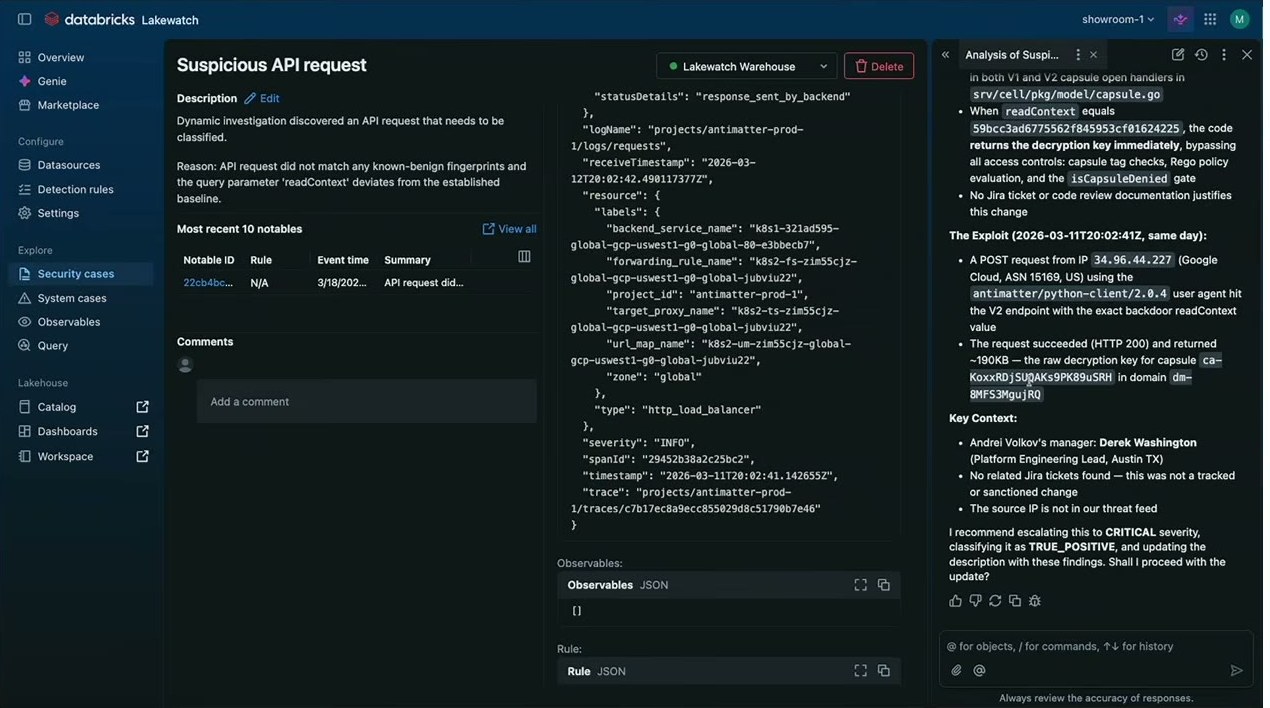This screenshot has height=708, width=1270.
Task: Select the Analysis of Suspi... chat tab
Action: 1012,55
